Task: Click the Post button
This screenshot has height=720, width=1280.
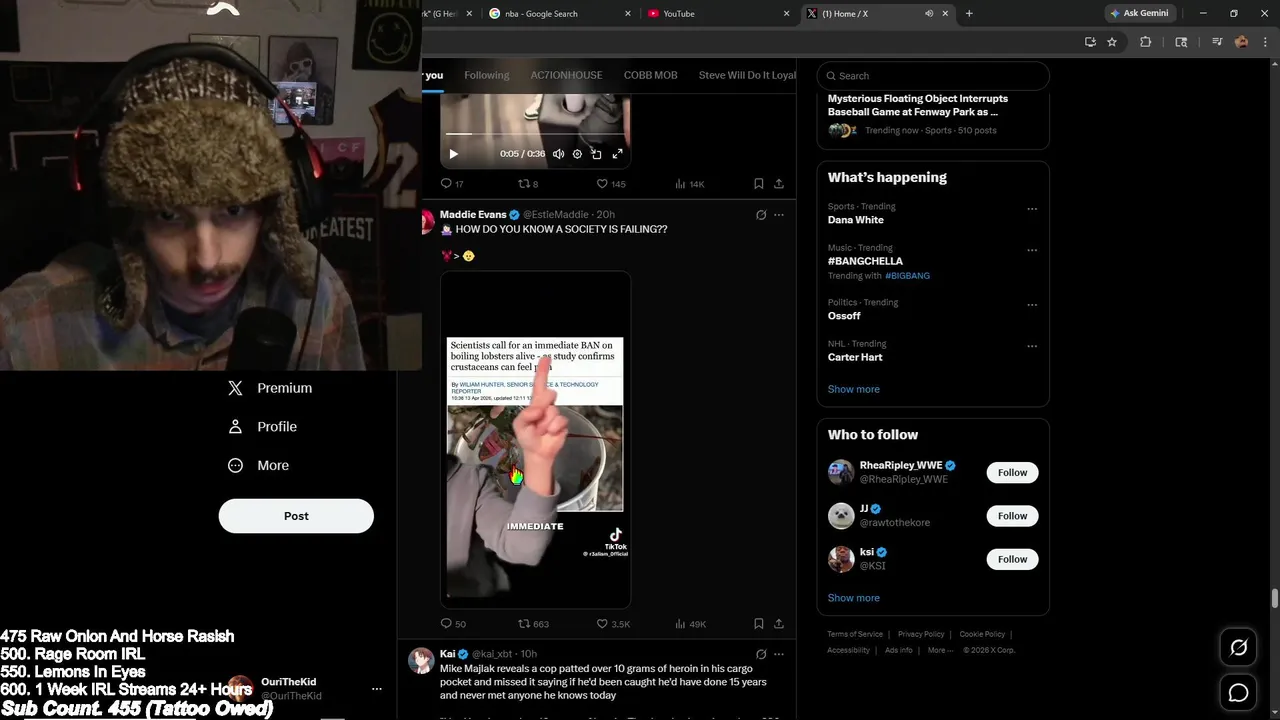Action: [x=296, y=516]
